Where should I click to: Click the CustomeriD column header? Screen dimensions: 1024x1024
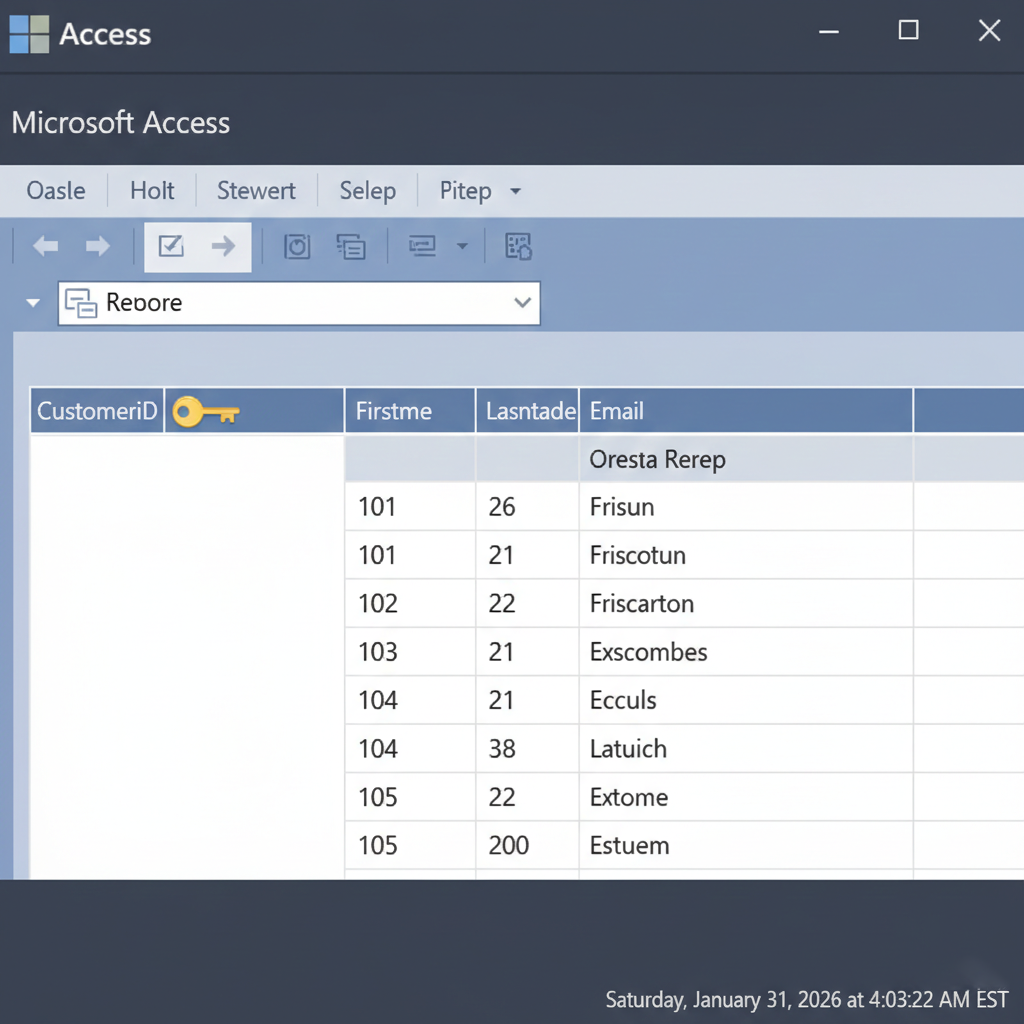[97, 411]
